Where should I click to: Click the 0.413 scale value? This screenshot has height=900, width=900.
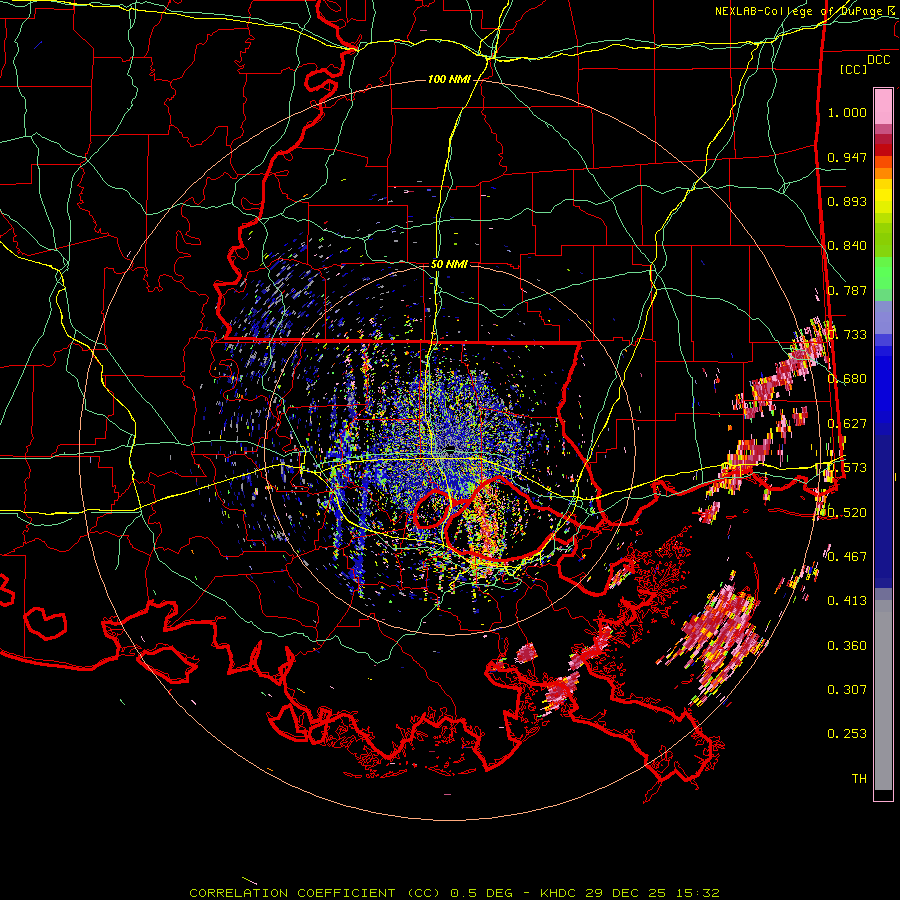click(x=847, y=601)
